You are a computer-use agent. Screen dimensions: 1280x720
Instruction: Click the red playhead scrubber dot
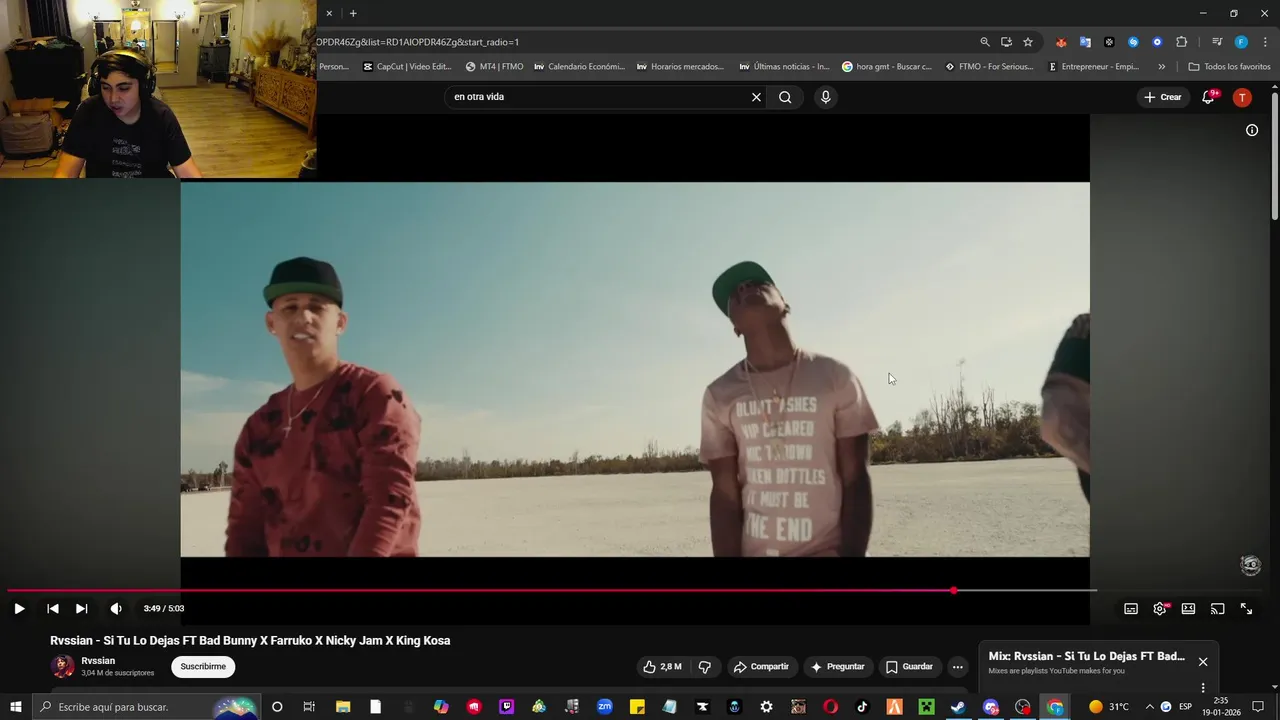tap(953, 590)
